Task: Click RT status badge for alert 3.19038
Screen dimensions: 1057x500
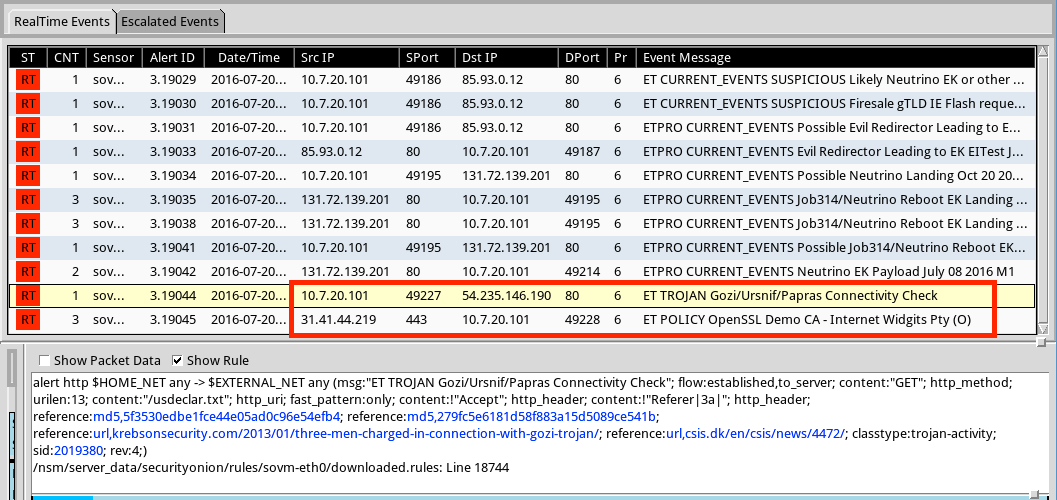Action: (x=28, y=223)
